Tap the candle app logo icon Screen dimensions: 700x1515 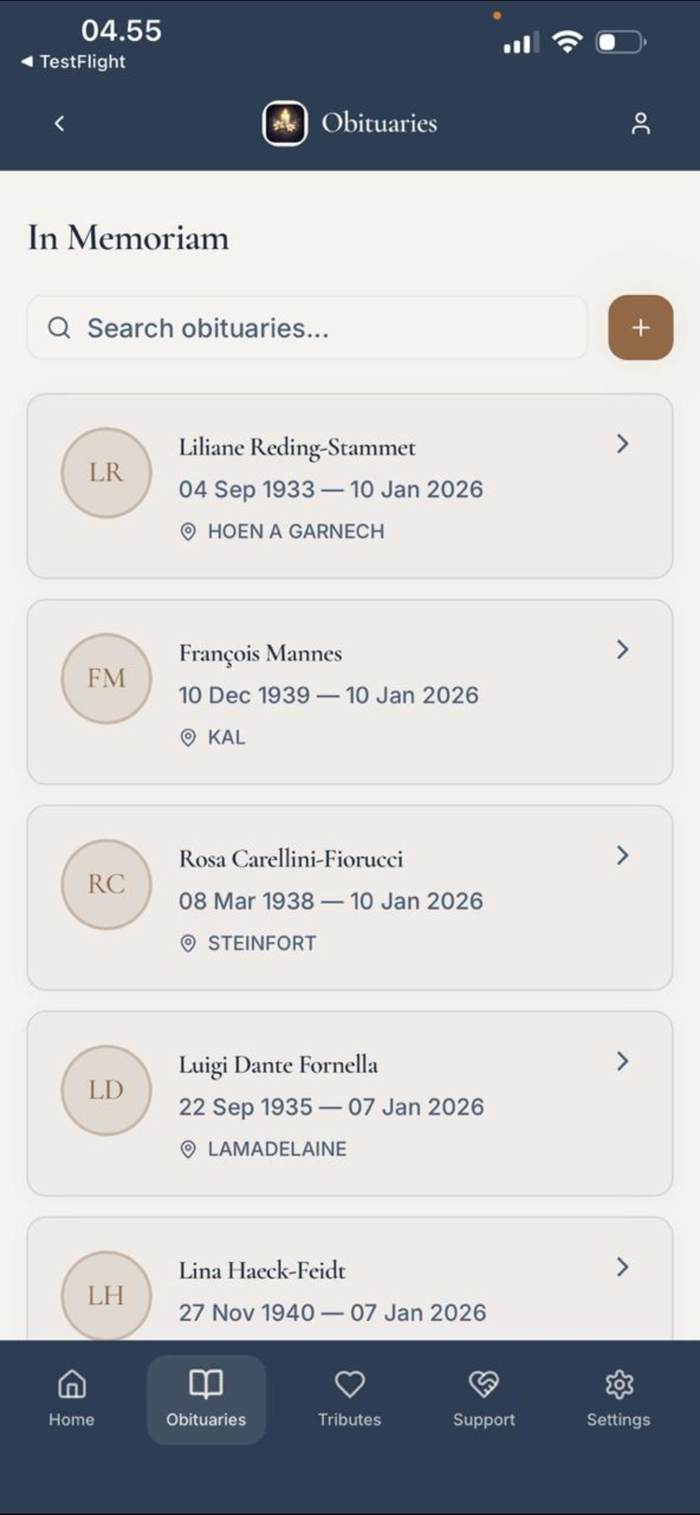285,124
